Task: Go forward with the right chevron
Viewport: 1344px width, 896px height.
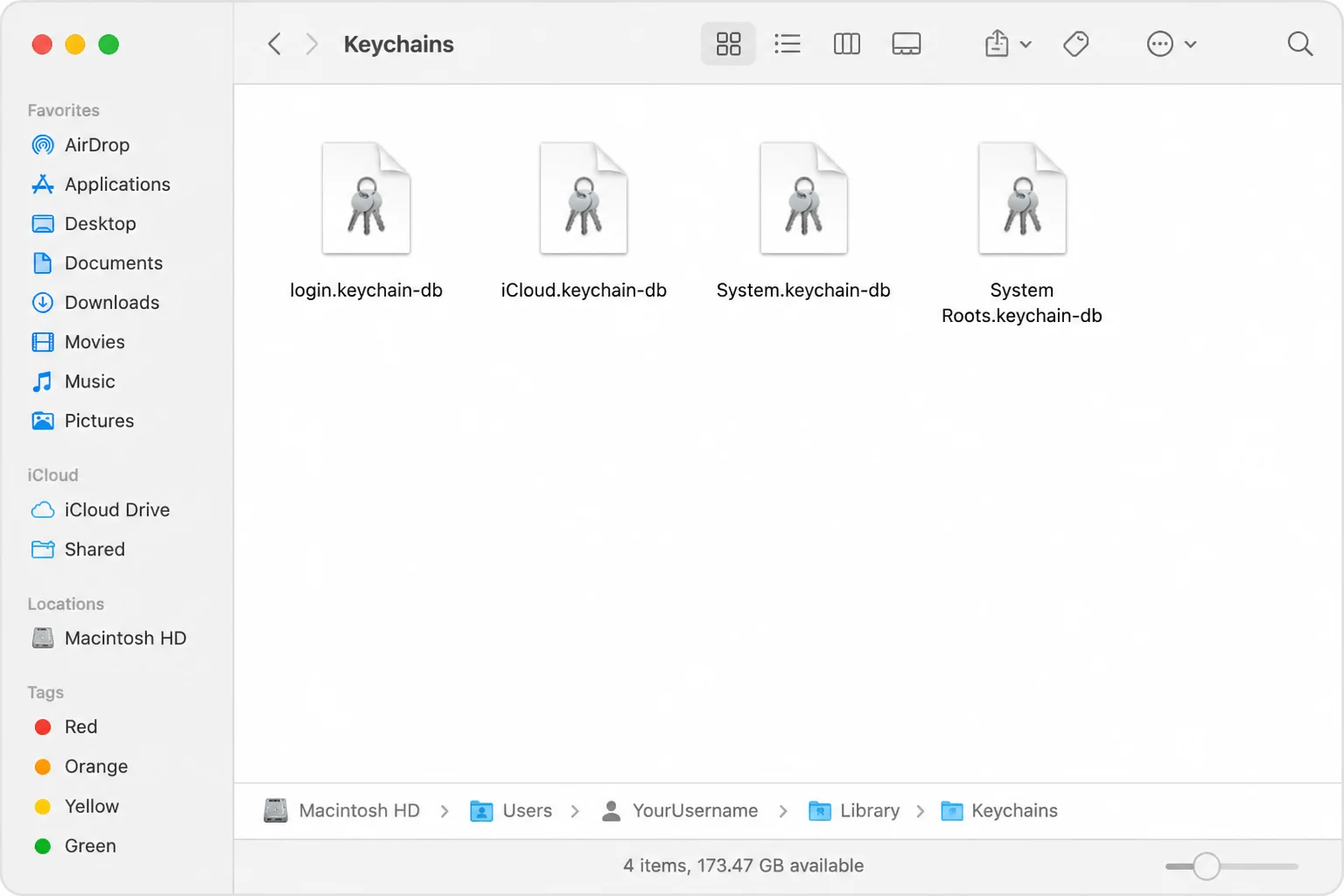Action: (x=311, y=44)
